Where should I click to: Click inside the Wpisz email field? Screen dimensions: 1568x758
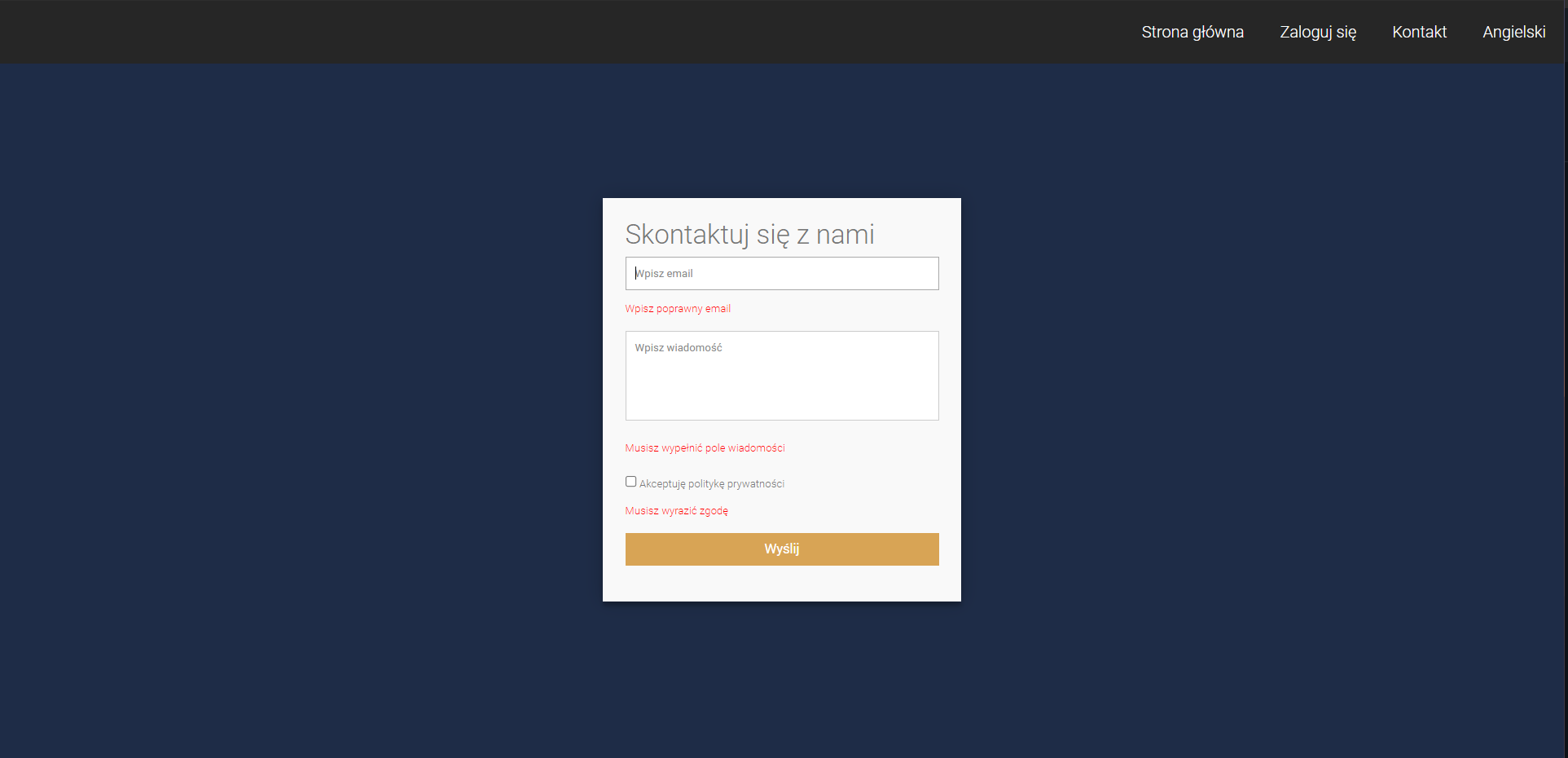pos(781,273)
